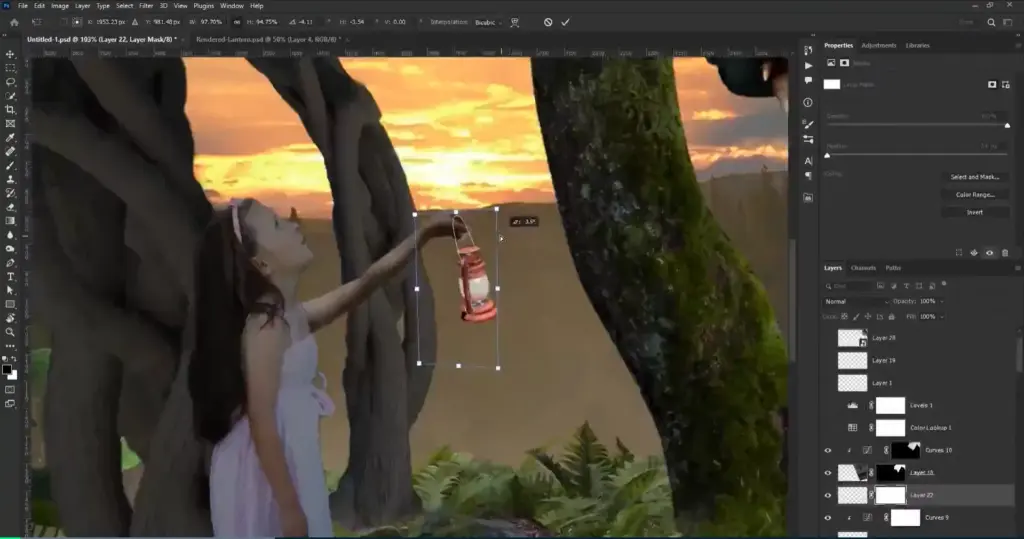Select the Dodge tool
Image resolution: width=1024 pixels, height=539 pixels.
pos(10,249)
